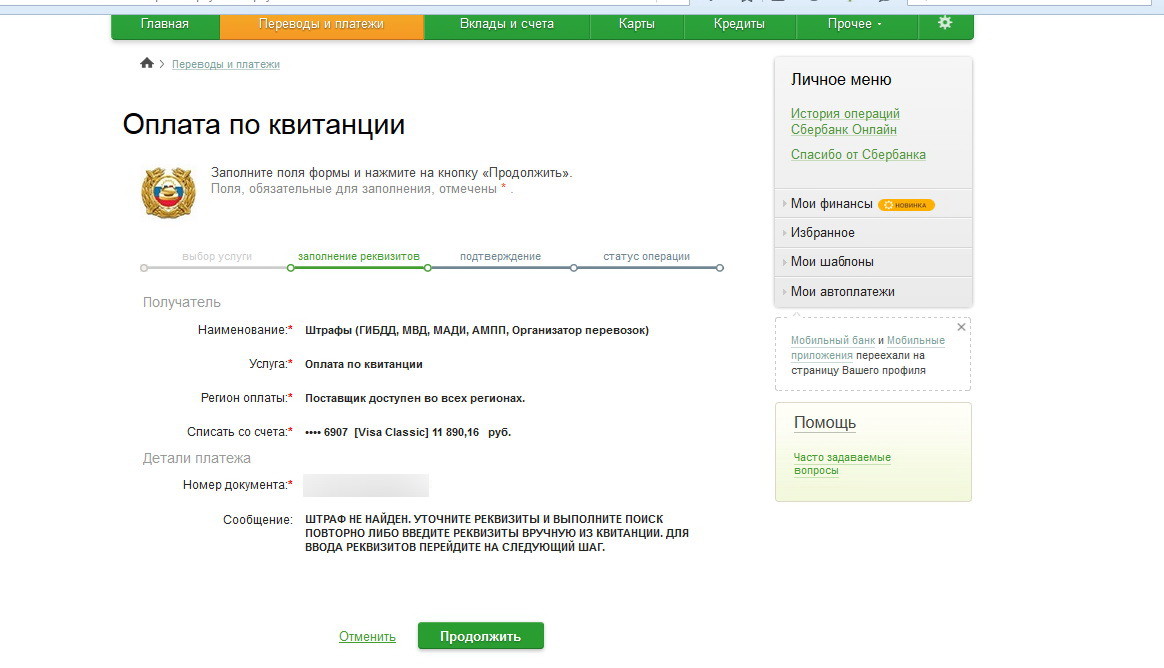Click the выбор услуги step
The height and width of the screenshot is (668, 1164).
tap(217, 256)
